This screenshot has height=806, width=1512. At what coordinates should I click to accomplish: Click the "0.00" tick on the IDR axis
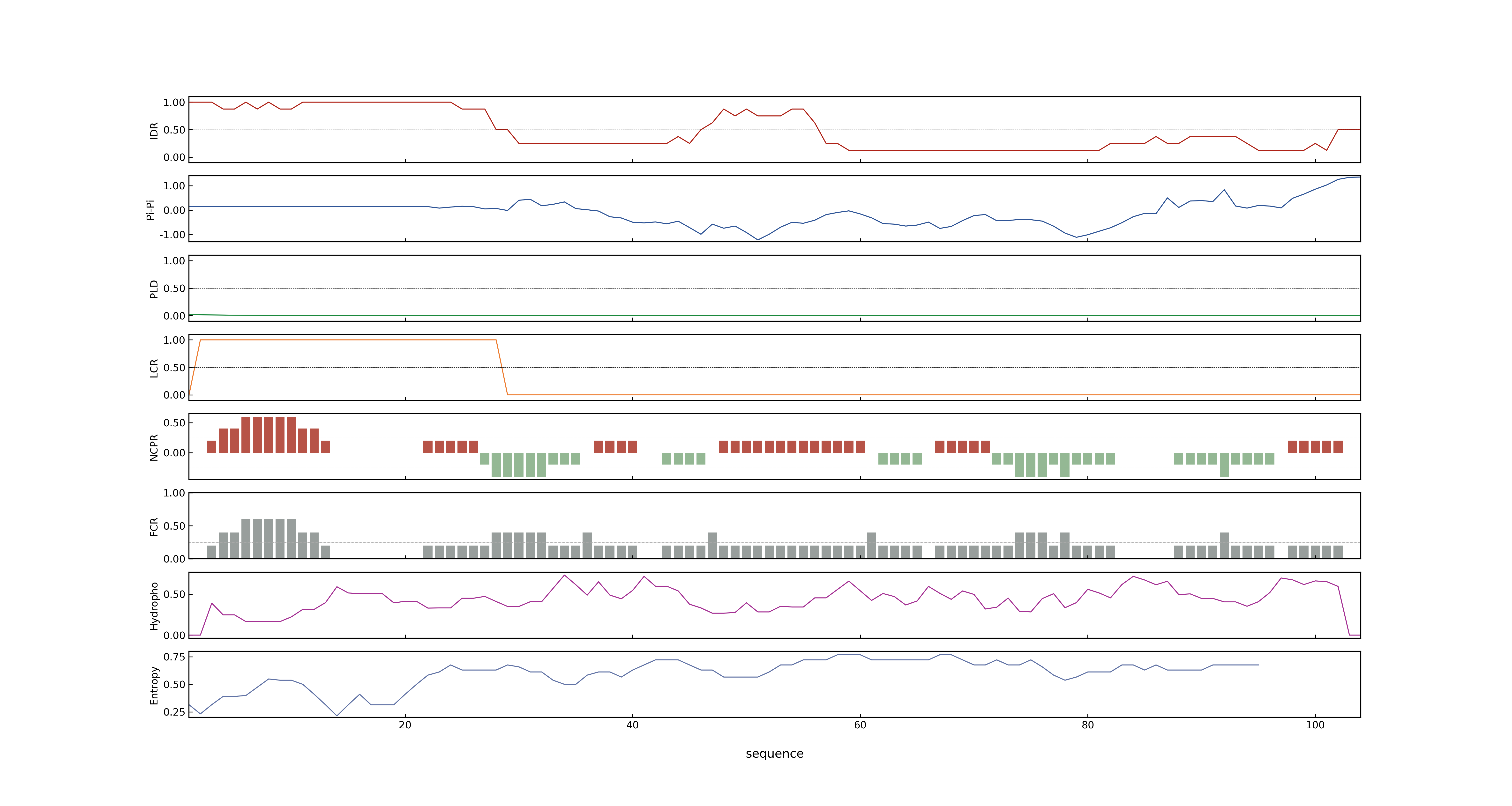[x=174, y=157]
